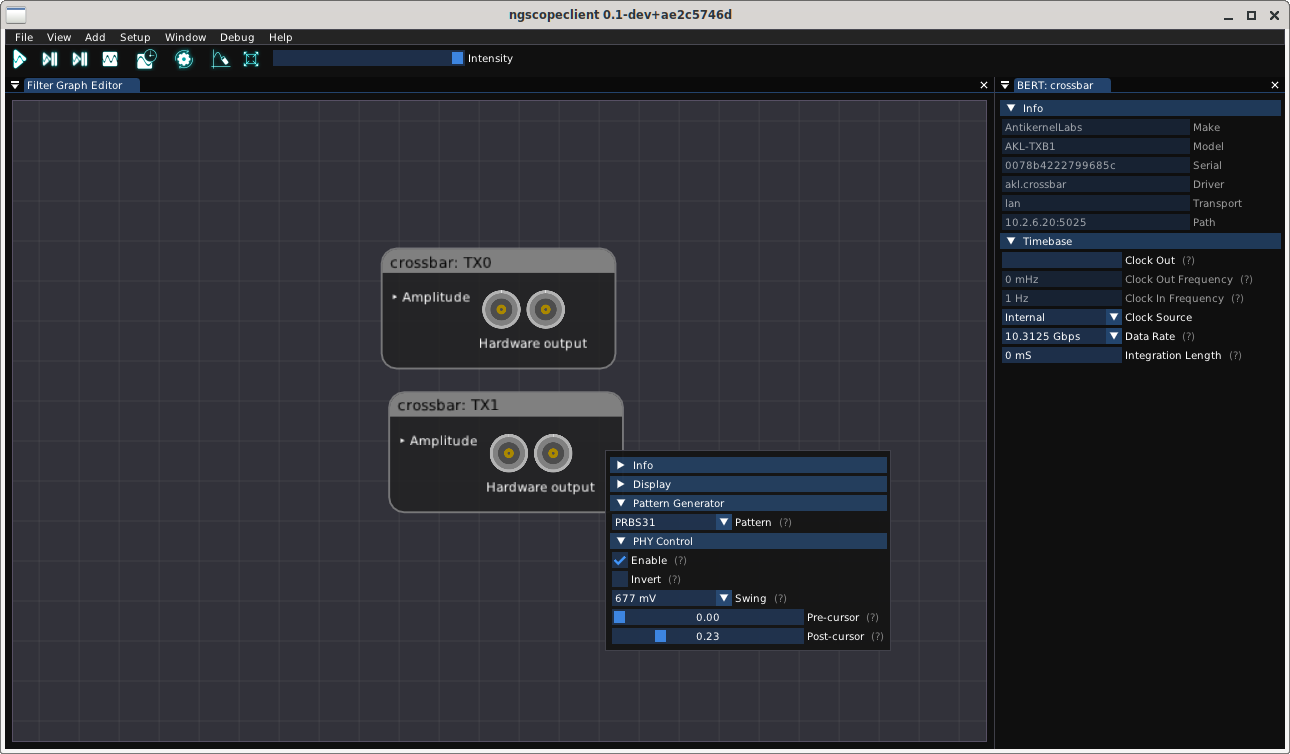
Task: Check the Invert checkbox
Action: click(620, 579)
